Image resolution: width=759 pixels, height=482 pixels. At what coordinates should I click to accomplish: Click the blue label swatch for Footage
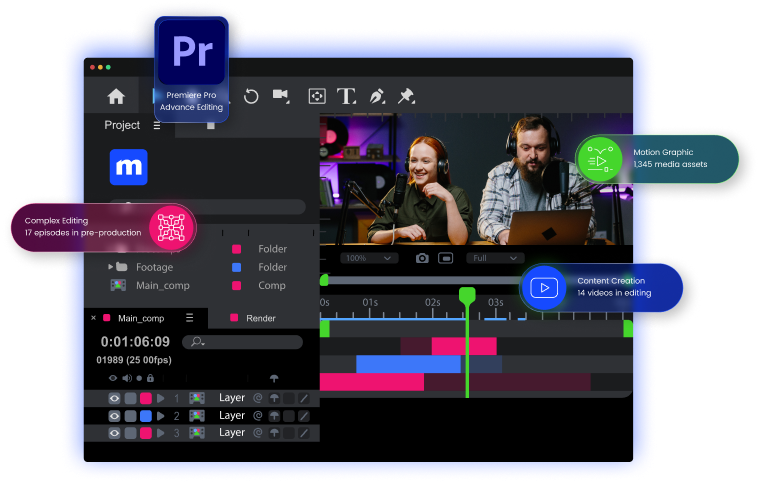click(x=237, y=267)
